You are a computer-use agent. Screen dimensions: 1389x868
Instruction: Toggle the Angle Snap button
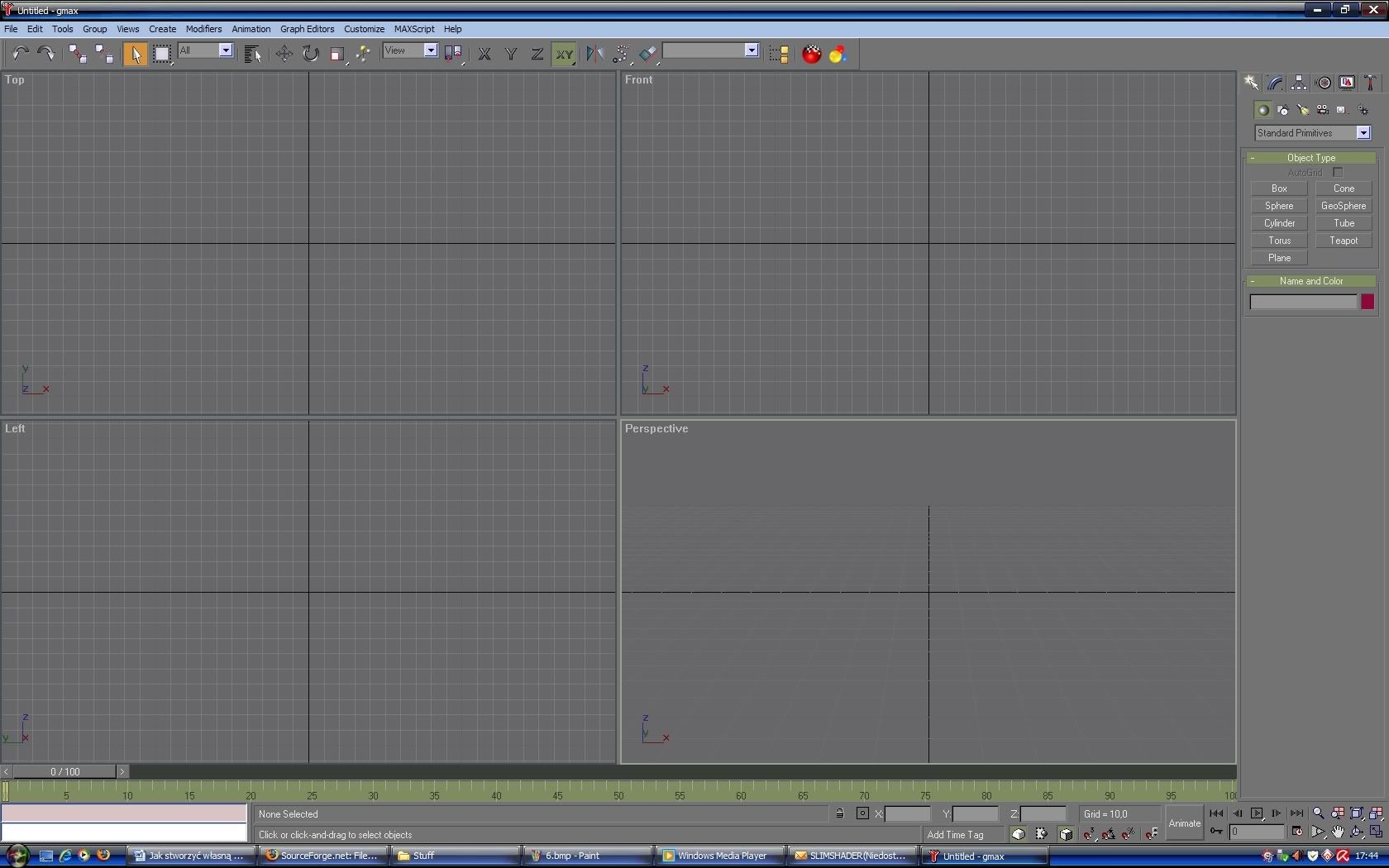1109,834
